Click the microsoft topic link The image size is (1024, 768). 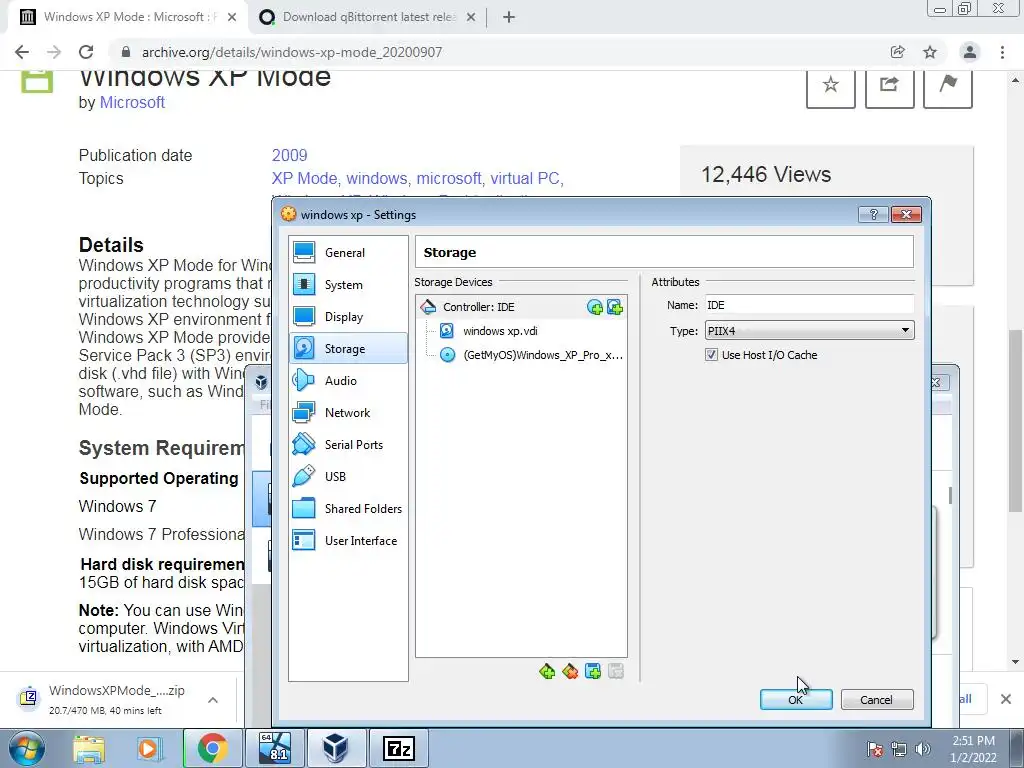click(449, 178)
